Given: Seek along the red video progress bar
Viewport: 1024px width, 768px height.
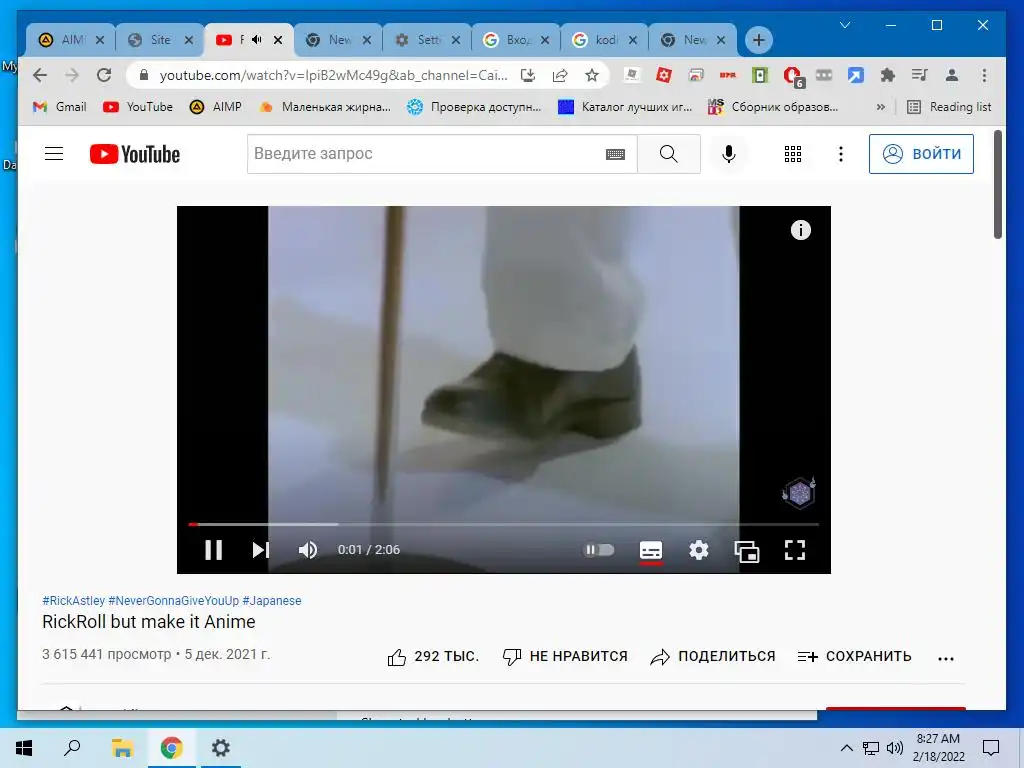Looking at the screenshot, I should [x=504, y=524].
